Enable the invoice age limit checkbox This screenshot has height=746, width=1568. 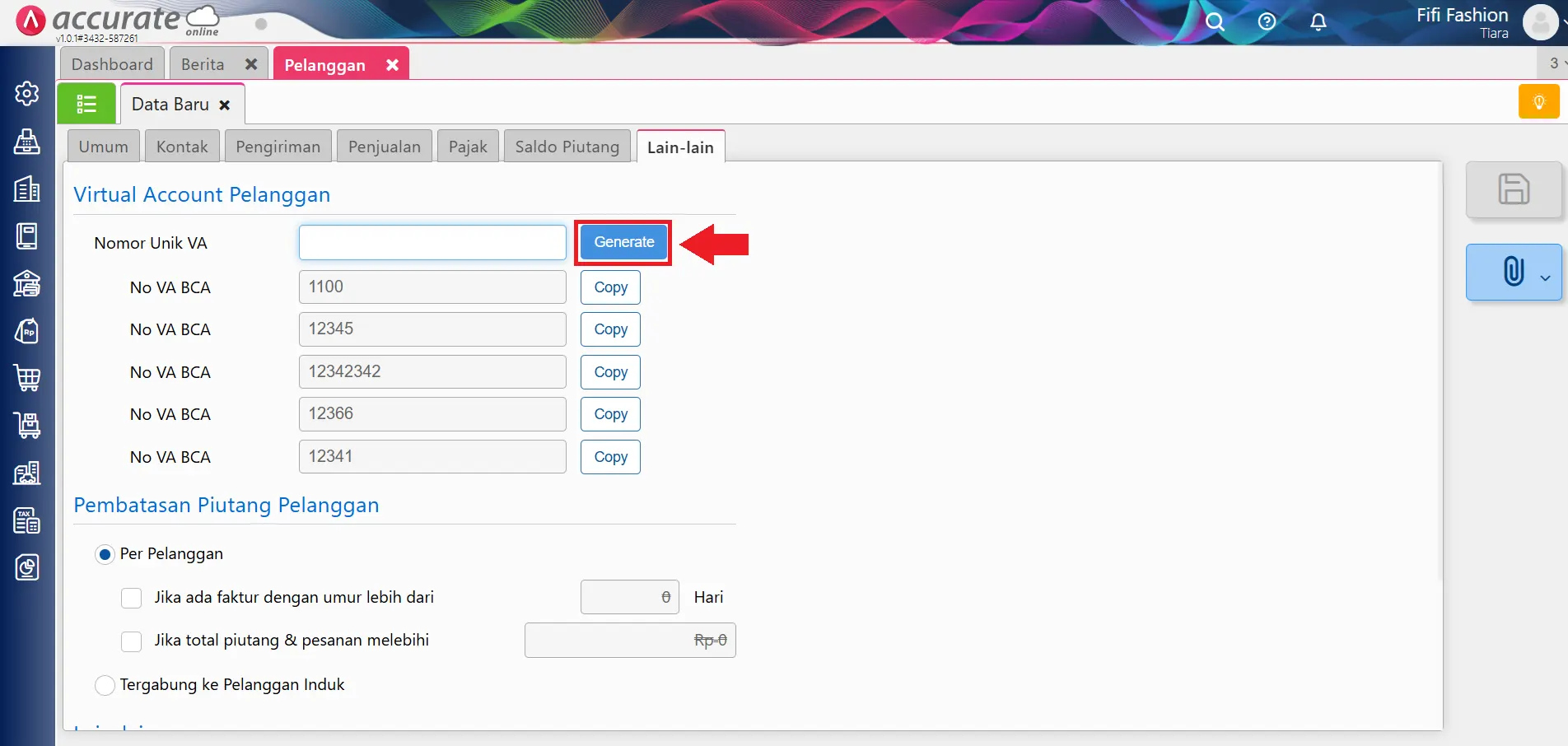click(x=132, y=598)
